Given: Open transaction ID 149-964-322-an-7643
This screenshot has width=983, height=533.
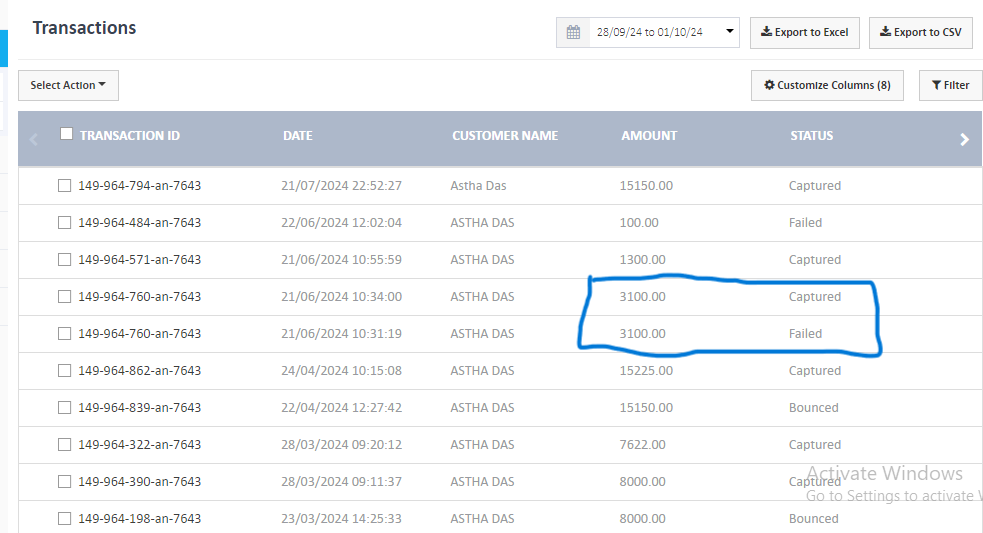Looking at the screenshot, I should click(139, 445).
